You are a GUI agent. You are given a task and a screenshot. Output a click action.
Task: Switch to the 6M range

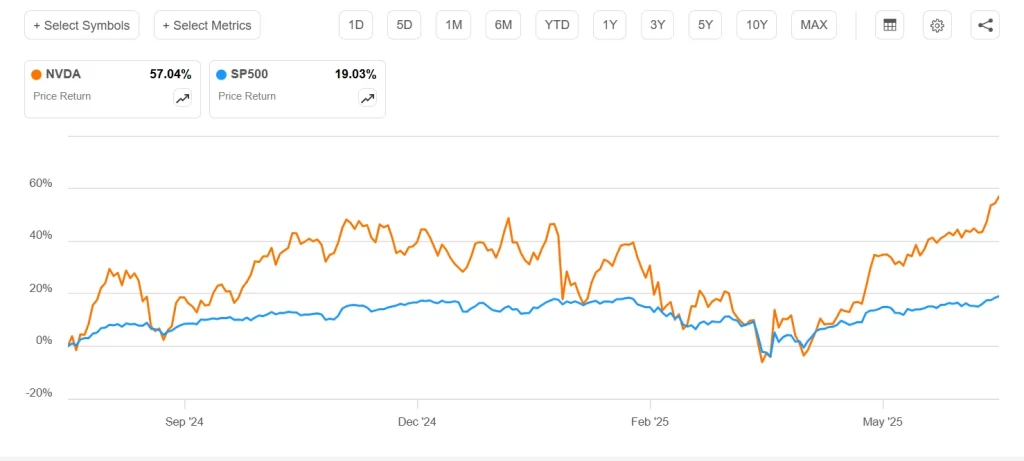click(x=503, y=25)
